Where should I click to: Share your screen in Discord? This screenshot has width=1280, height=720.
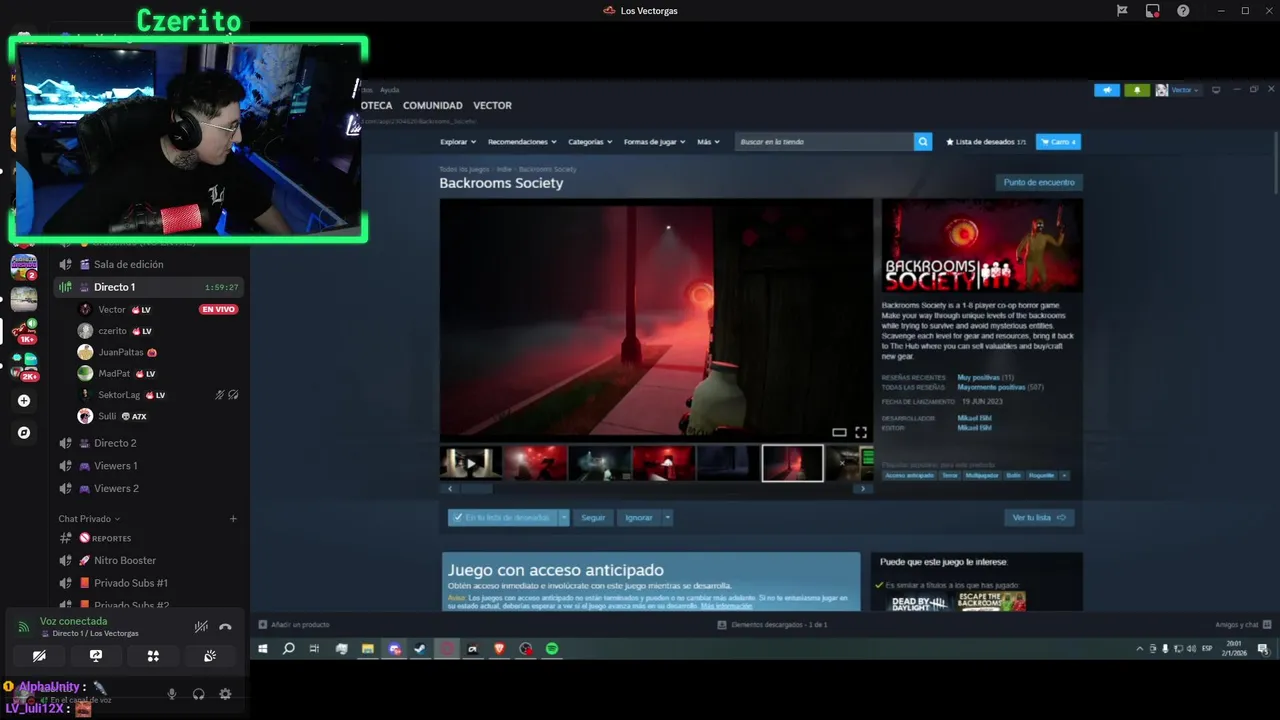coord(96,656)
